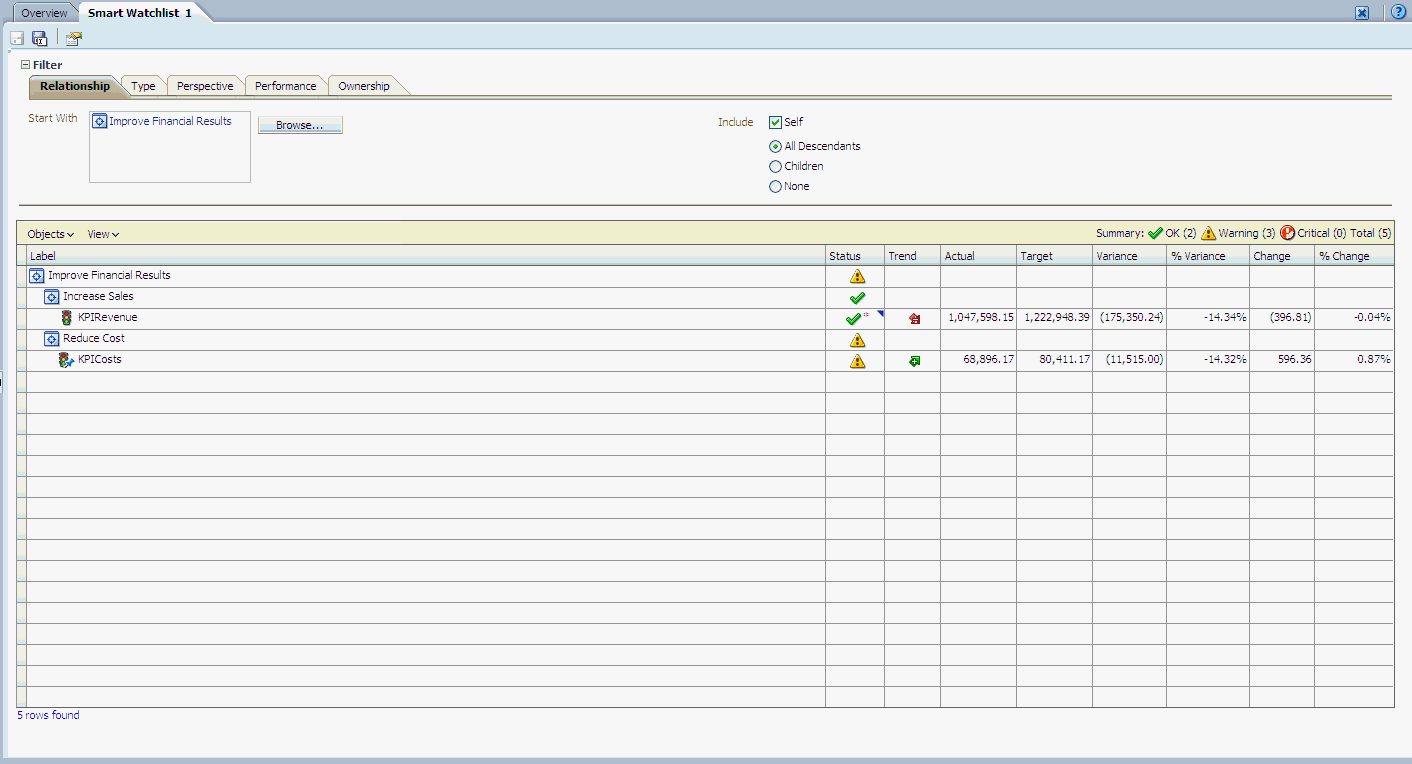Screen dimensions: 1412x764
Task: Click the Browse... button
Action: pos(300,125)
